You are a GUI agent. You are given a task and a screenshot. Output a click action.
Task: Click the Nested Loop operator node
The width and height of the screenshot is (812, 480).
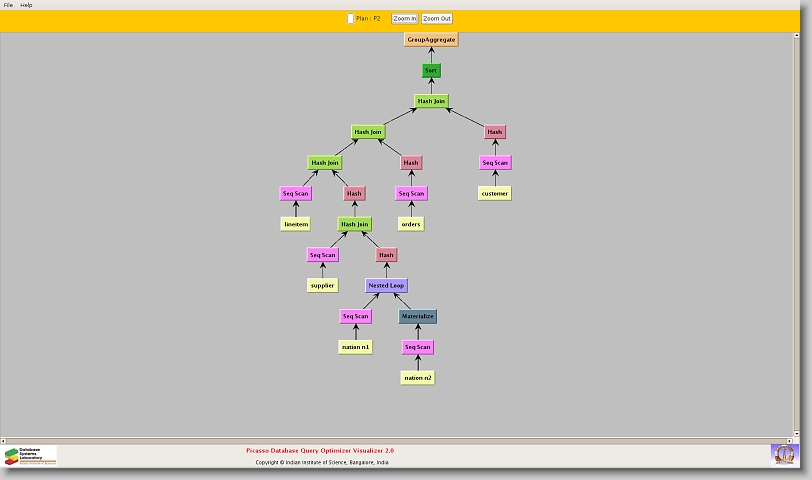coord(386,286)
